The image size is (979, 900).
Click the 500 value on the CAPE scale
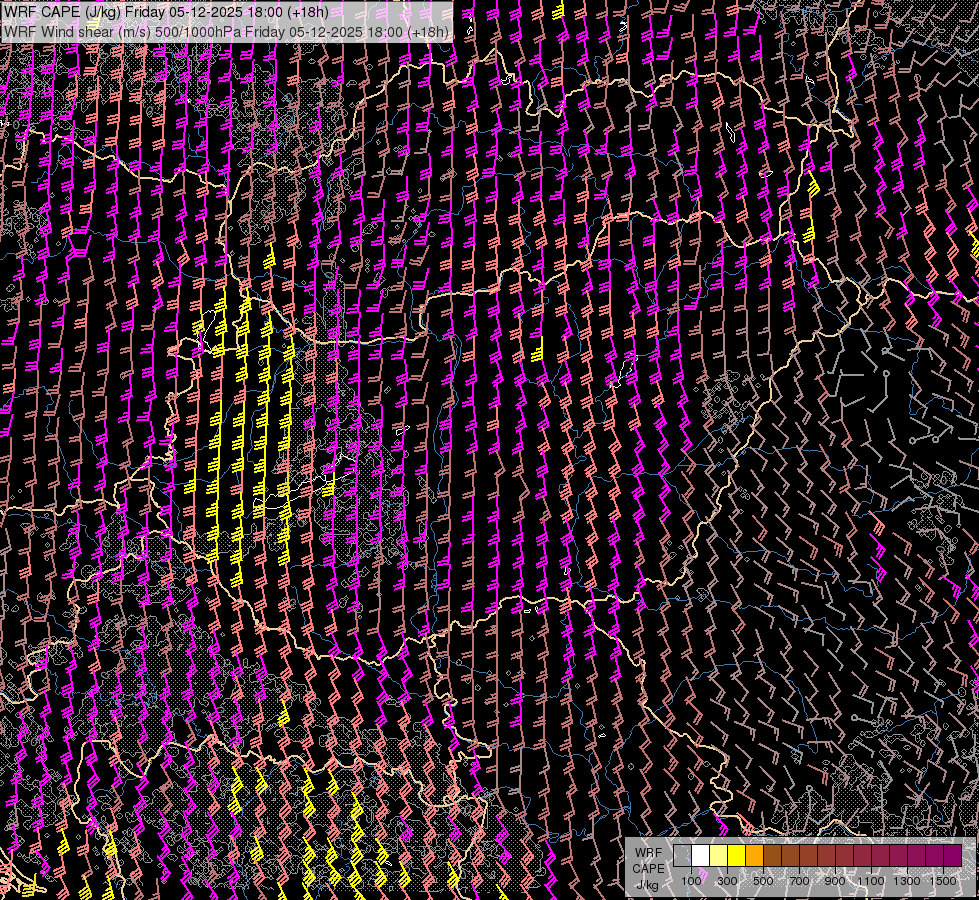click(763, 881)
